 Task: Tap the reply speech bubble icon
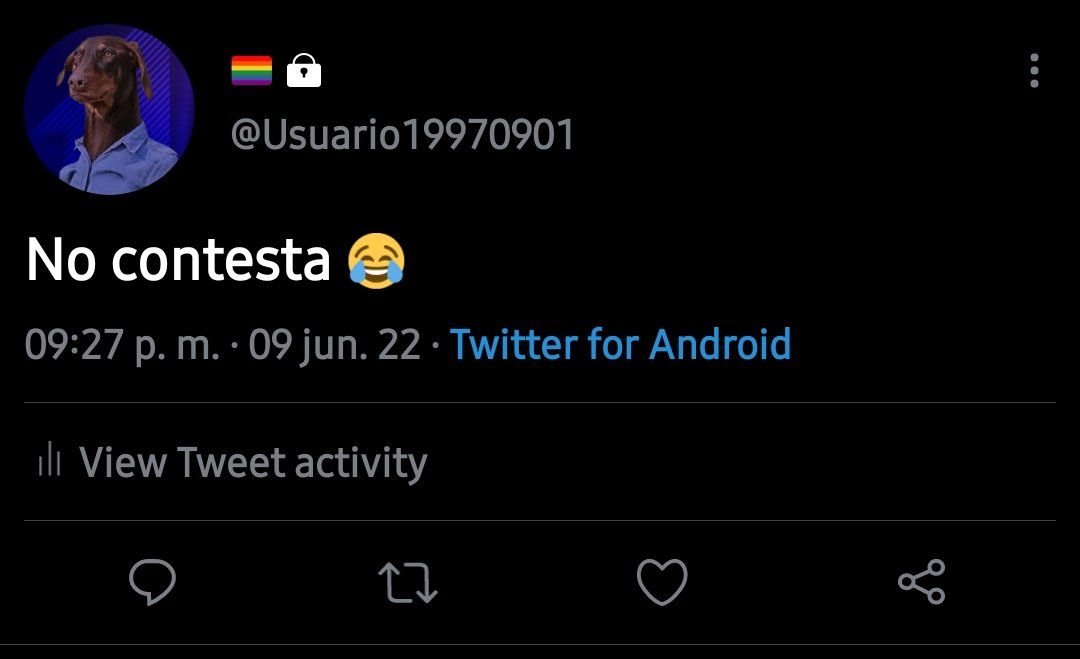pyautogui.click(x=152, y=582)
